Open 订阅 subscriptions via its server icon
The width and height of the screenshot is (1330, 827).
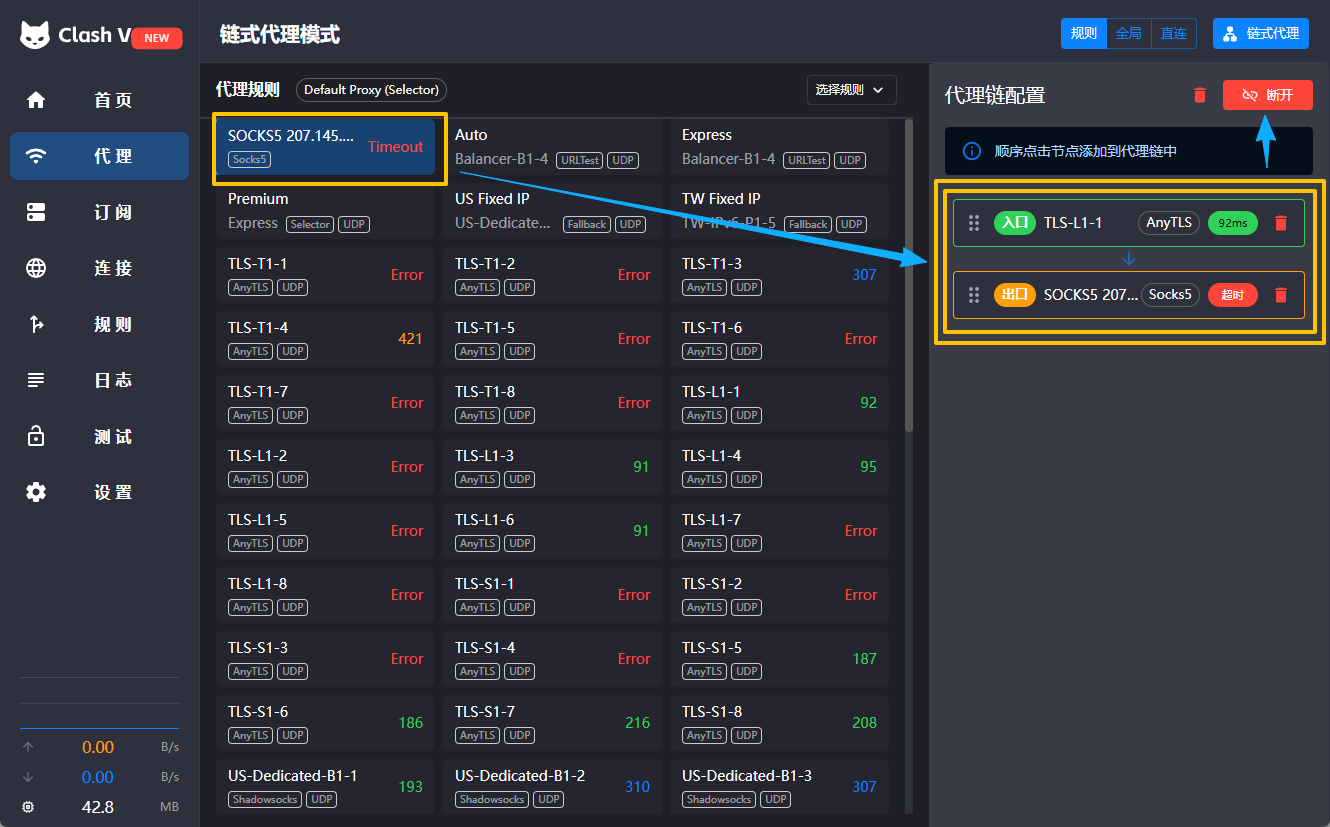click(36, 212)
